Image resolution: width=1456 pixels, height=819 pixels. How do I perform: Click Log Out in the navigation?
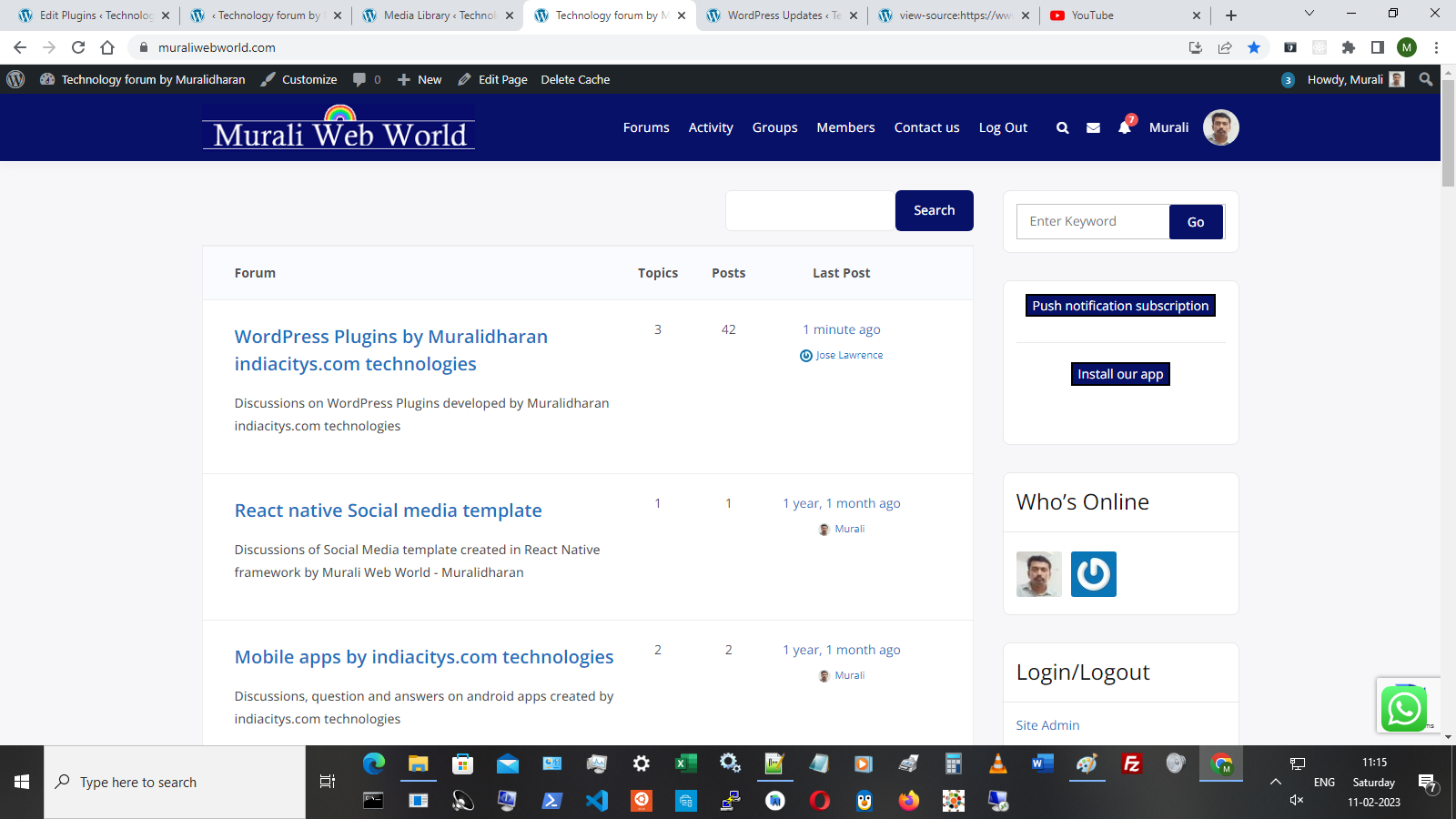(1003, 127)
